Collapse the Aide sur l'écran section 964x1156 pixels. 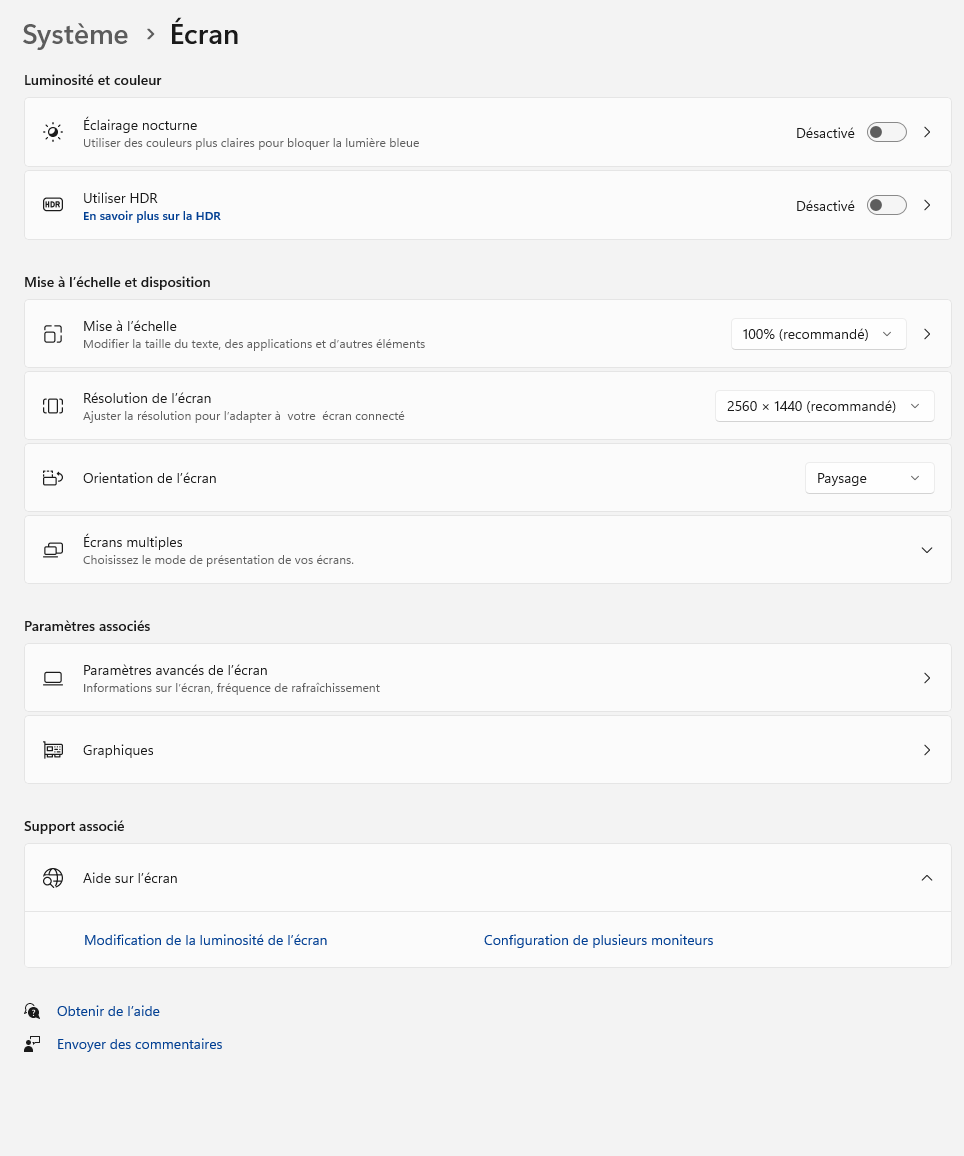tap(927, 878)
